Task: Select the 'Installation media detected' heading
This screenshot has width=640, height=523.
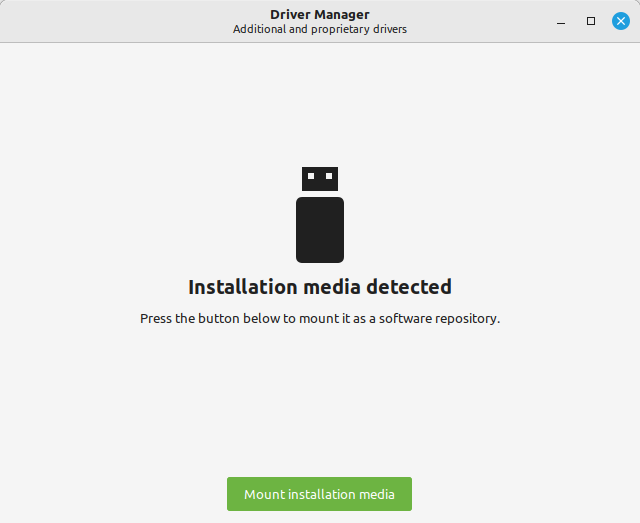Action: (320, 287)
